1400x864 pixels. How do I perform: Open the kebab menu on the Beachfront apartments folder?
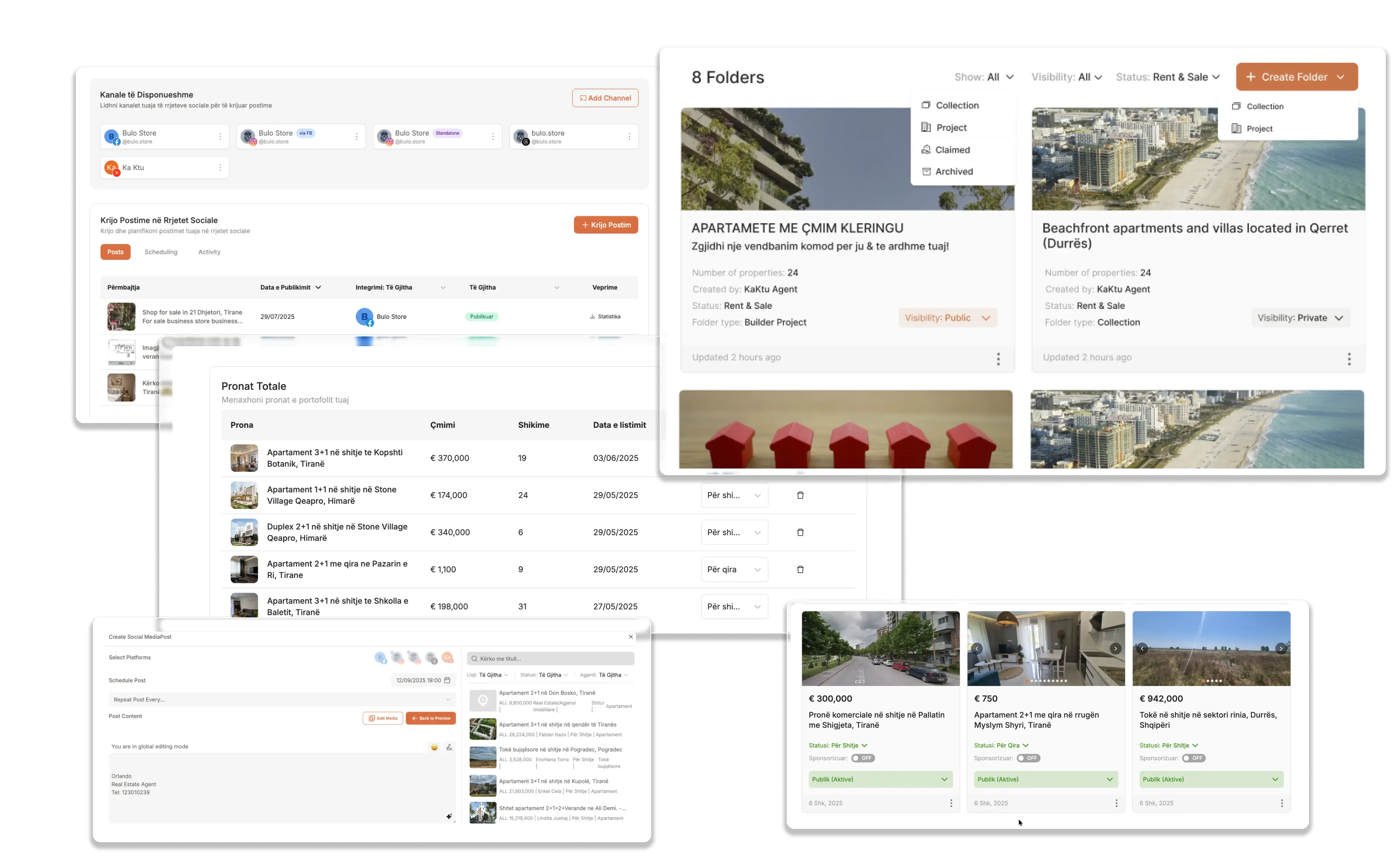coord(1348,358)
